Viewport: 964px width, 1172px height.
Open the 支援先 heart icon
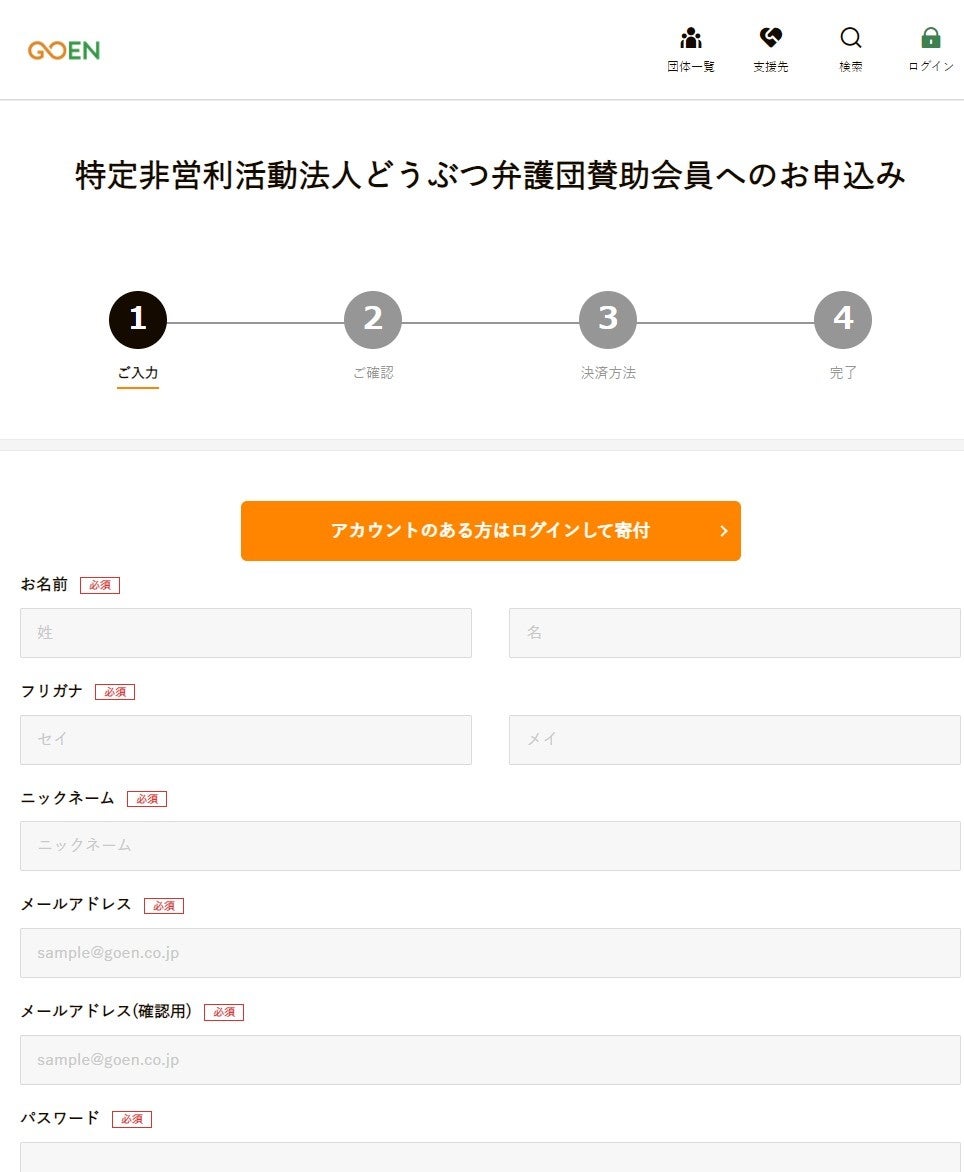(770, 39)
